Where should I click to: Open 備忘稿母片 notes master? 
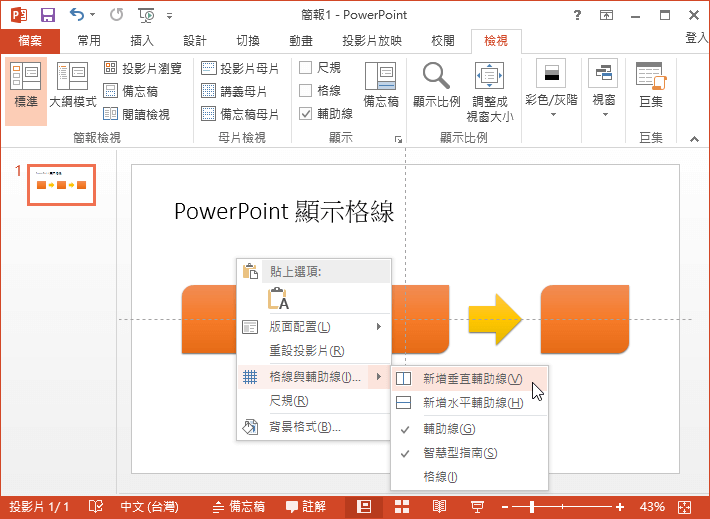(240, 114)
